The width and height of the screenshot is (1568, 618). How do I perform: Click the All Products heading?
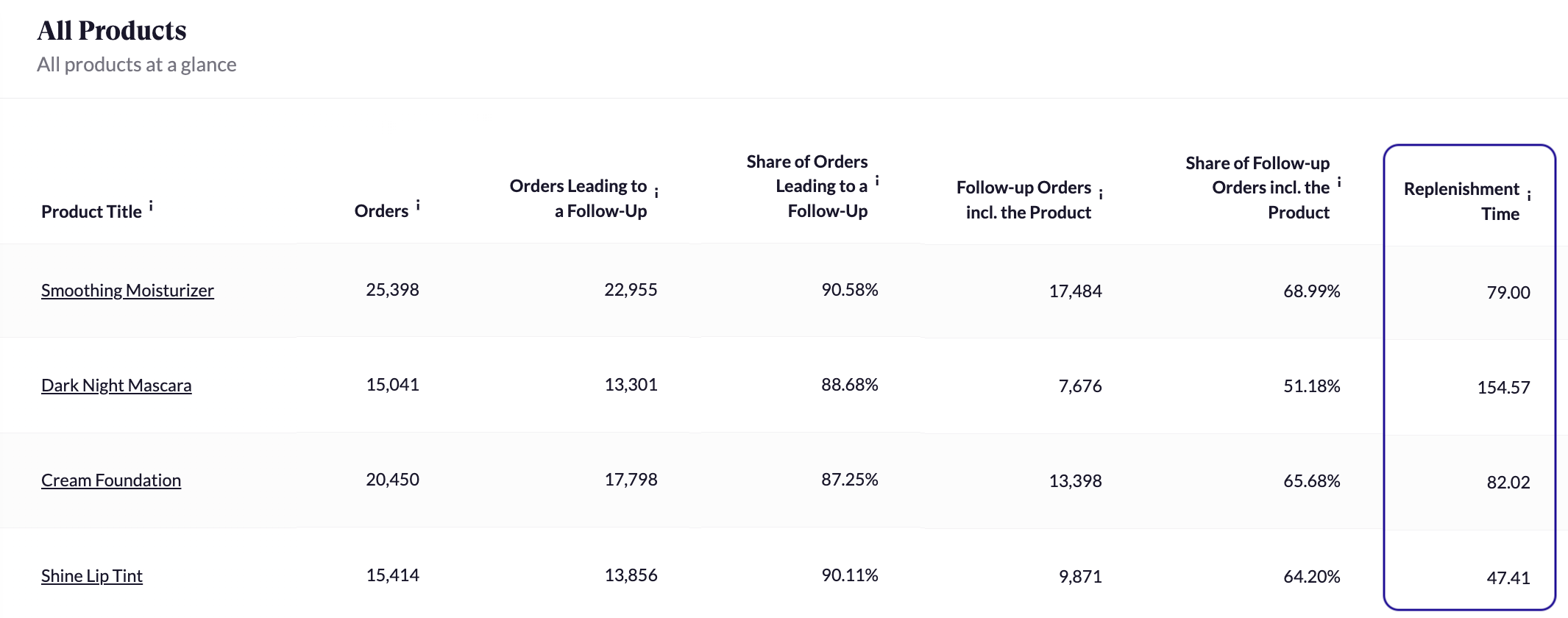point(112,31)
